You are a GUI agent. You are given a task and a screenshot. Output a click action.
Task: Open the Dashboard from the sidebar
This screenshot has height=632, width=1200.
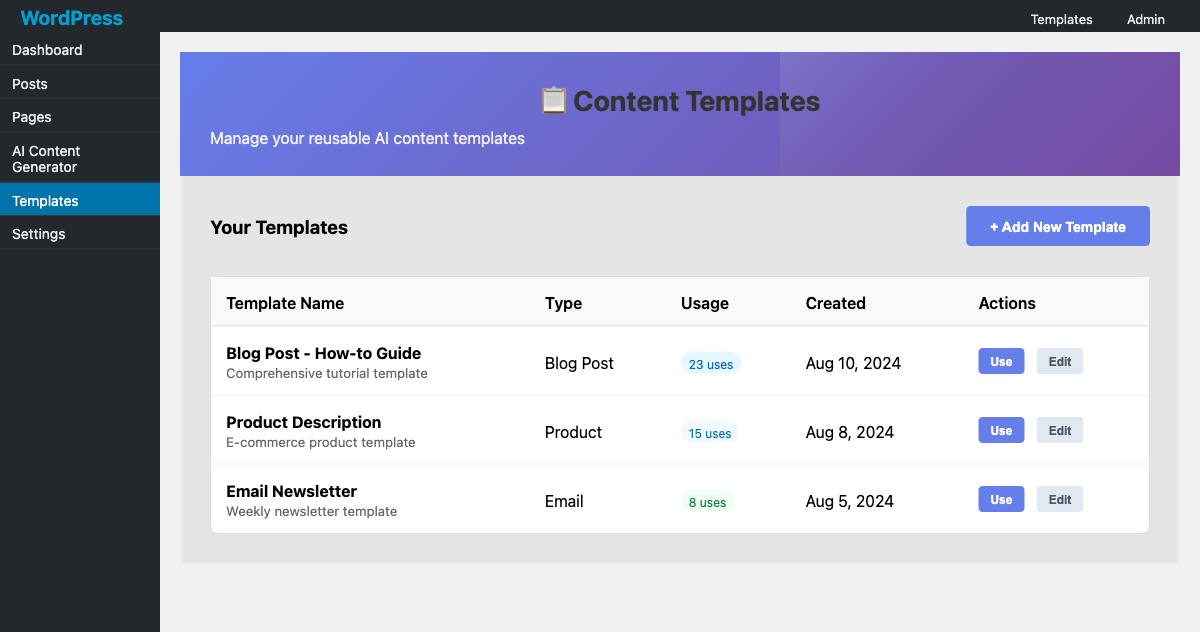tap(47, 50)
